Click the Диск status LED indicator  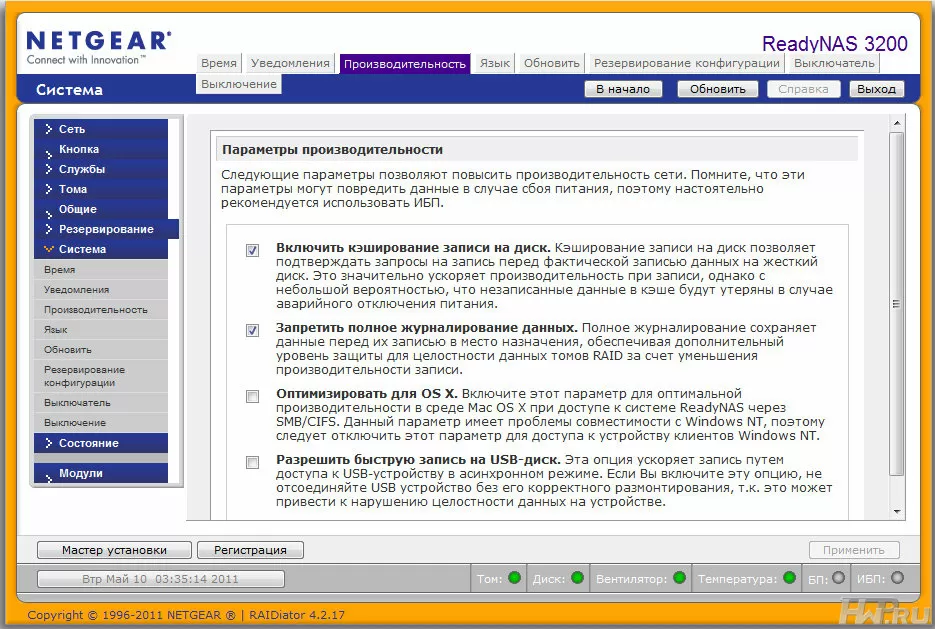point(575,578)
